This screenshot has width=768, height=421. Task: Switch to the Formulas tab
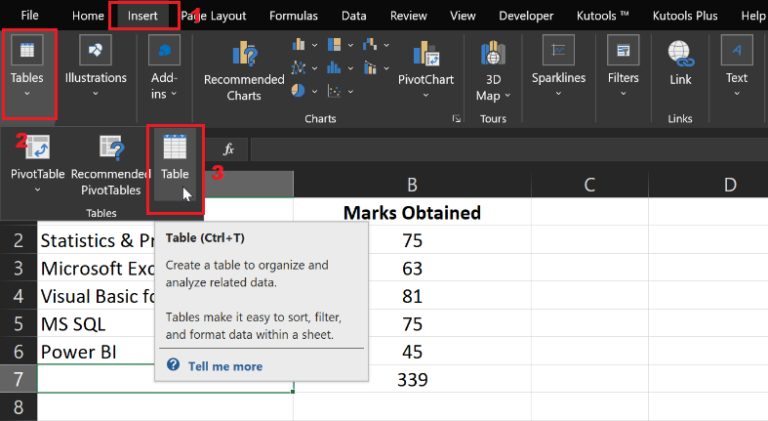coord(294,16)
